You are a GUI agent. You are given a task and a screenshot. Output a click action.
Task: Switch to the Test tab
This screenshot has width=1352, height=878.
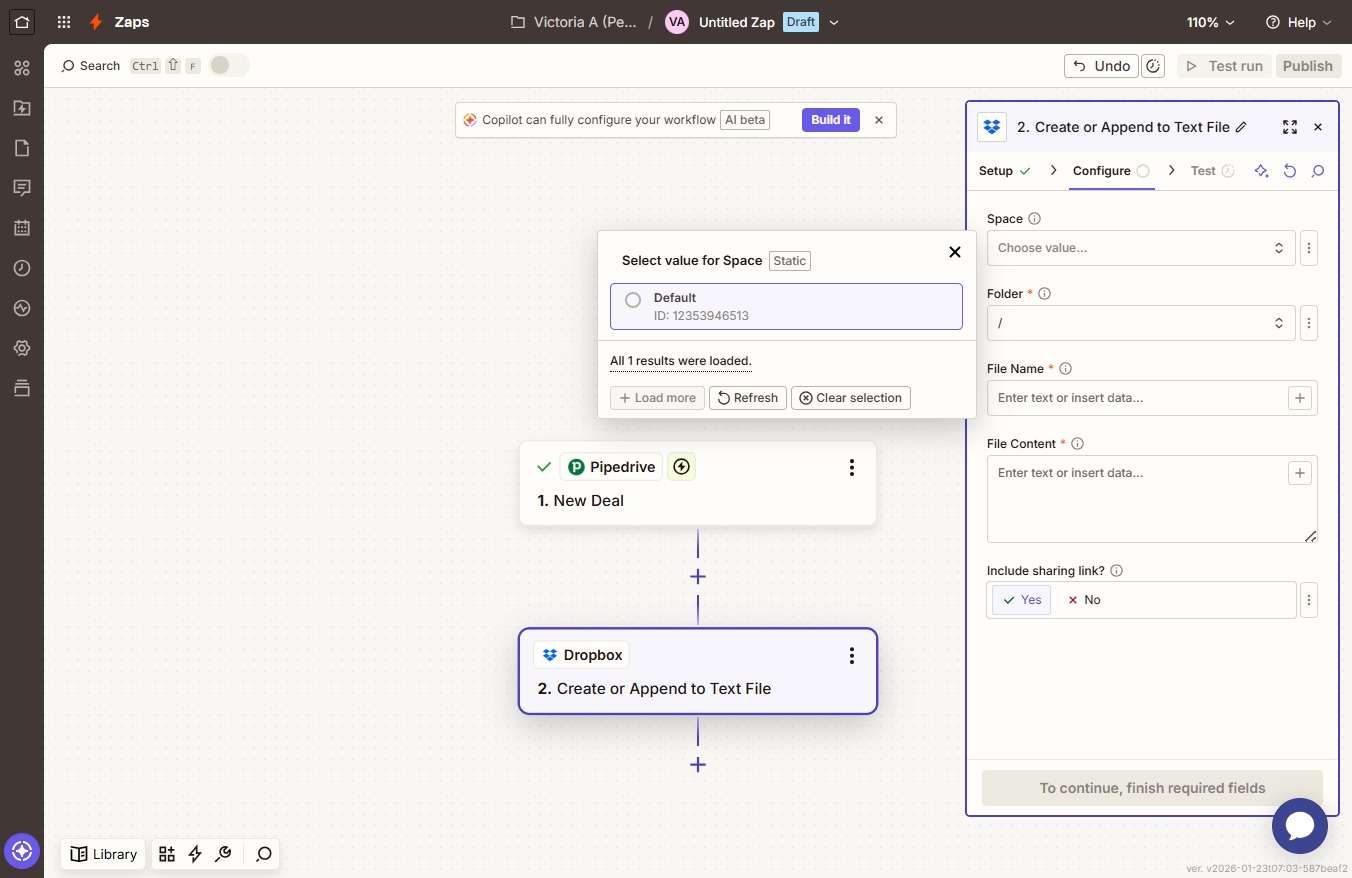tap(1212, 171)
